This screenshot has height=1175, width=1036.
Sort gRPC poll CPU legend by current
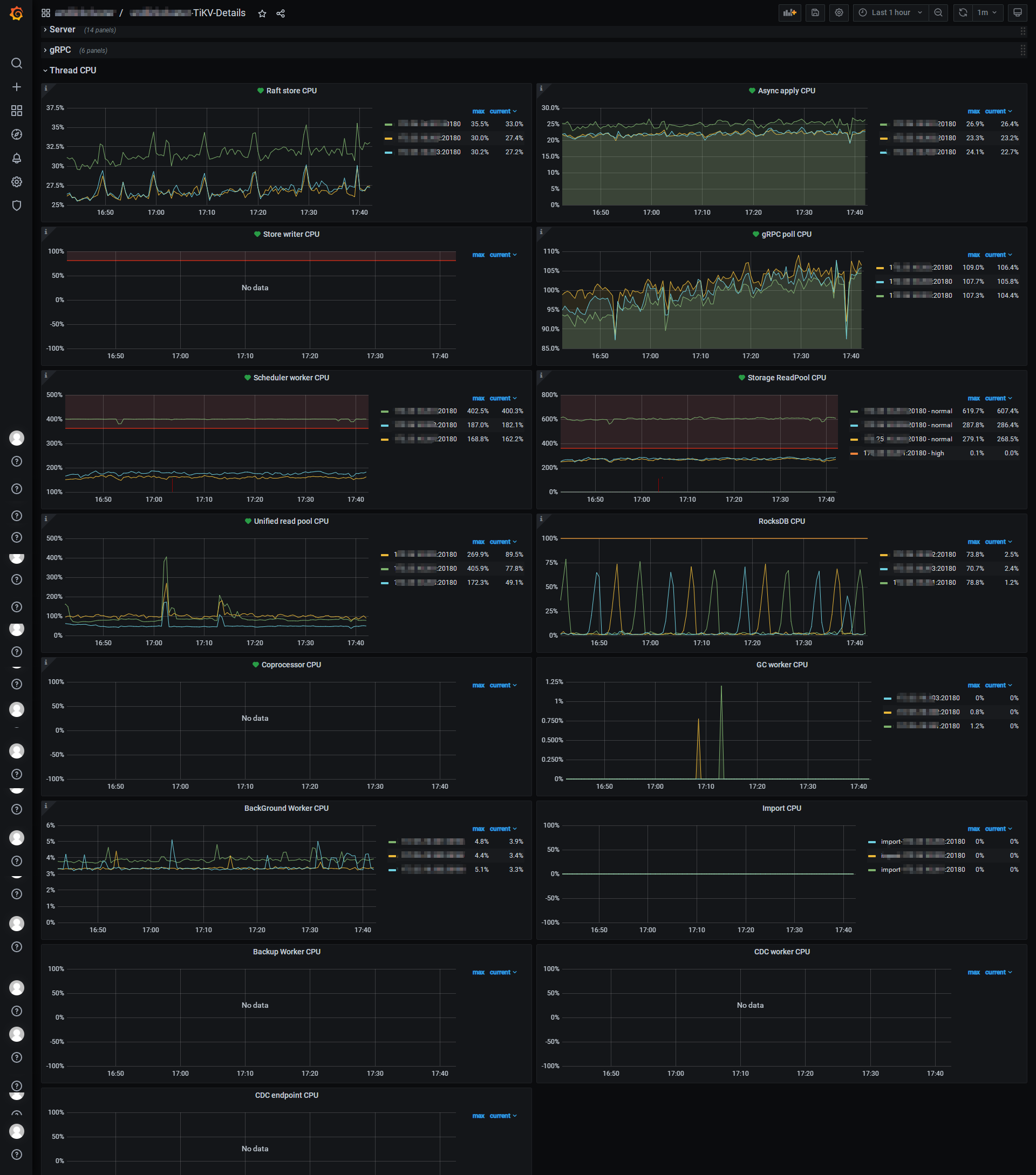pyautogui.click(x=995, y=255)
